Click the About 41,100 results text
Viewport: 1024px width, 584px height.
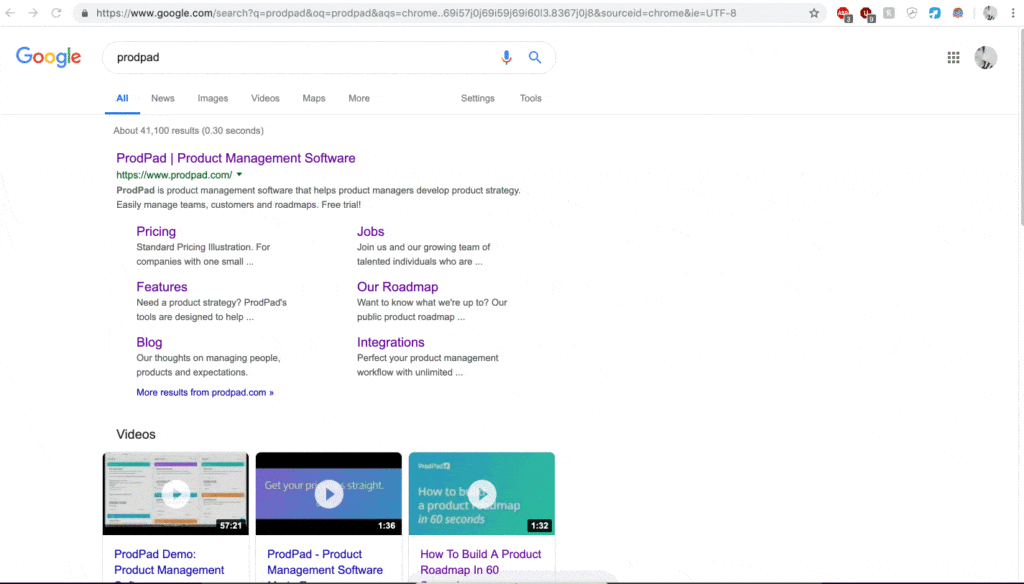[x=189, y=131]
